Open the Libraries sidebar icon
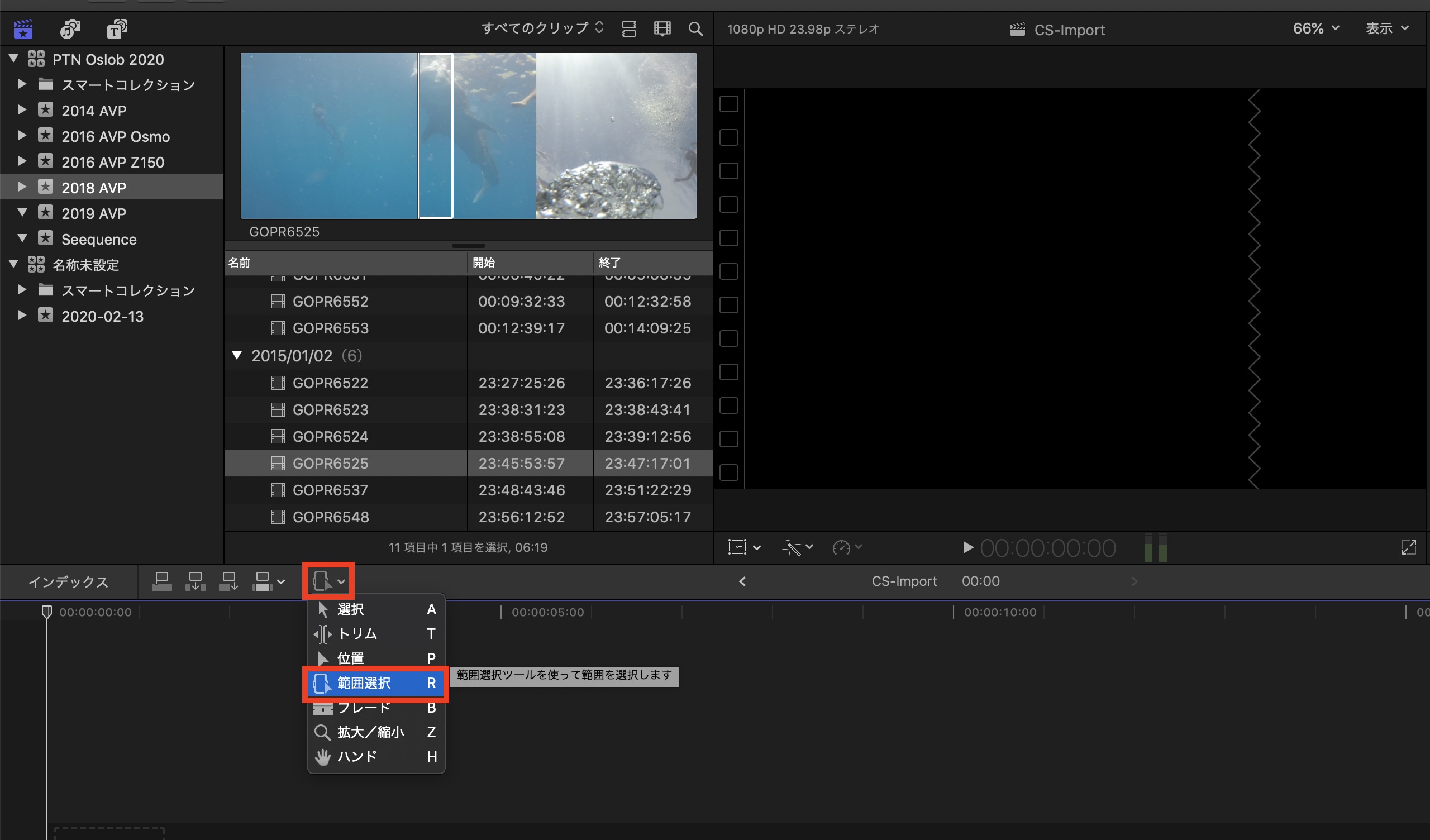The height and width of the screenshot is (840, 1430). coord(23,28)
